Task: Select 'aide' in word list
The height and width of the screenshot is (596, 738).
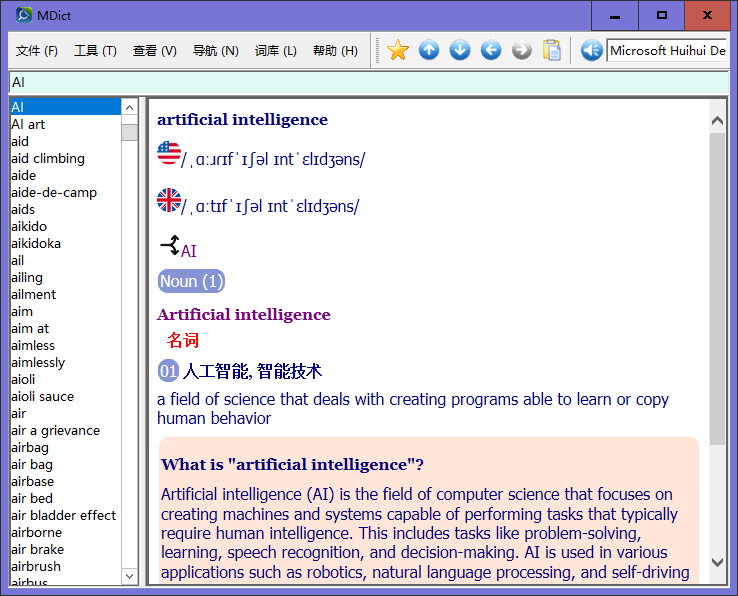Action: click(65, 175)
